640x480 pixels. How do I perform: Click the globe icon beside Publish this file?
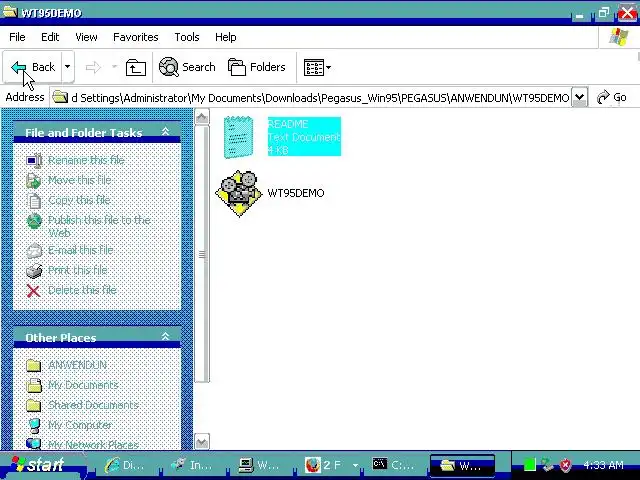(x=34, y=221)
